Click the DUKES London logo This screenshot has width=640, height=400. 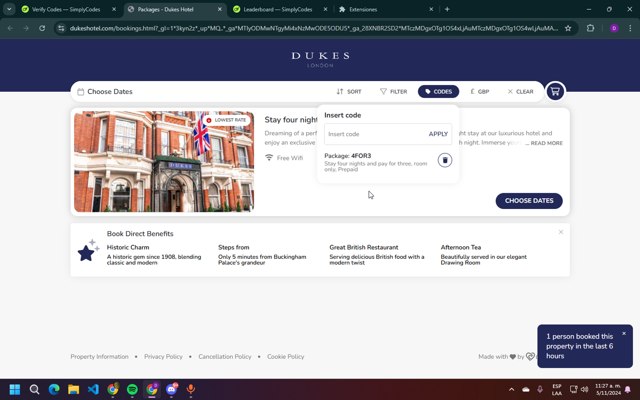tap(320, 59)
